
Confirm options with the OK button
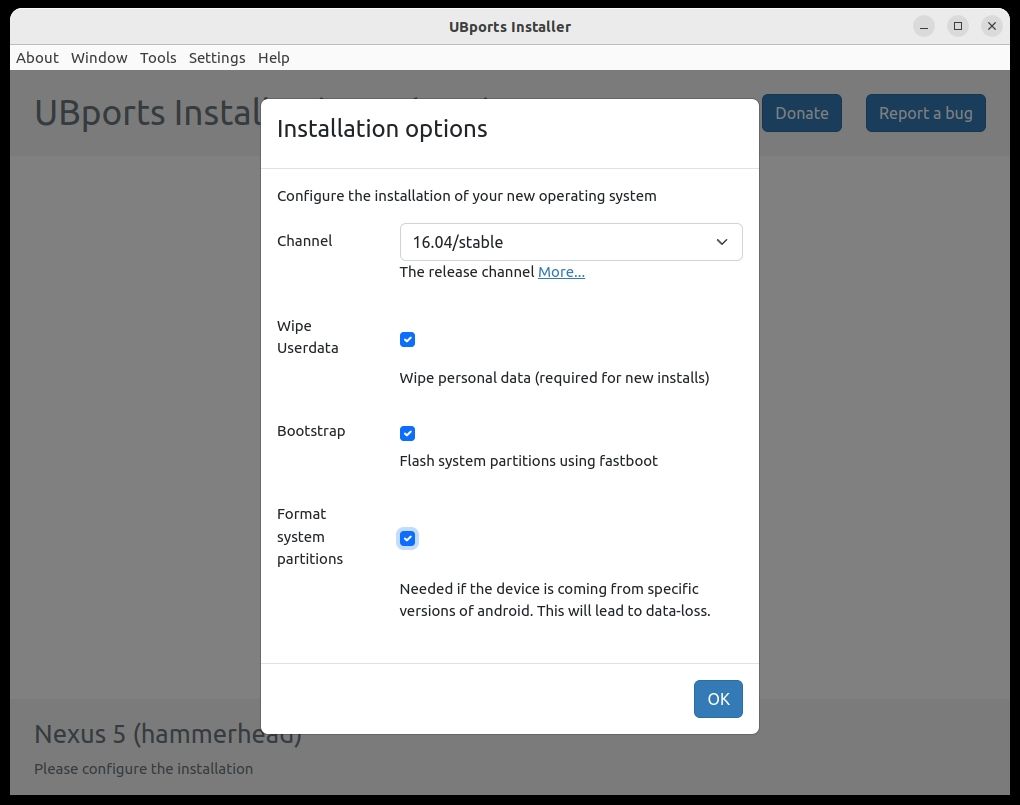click(718, 699)
